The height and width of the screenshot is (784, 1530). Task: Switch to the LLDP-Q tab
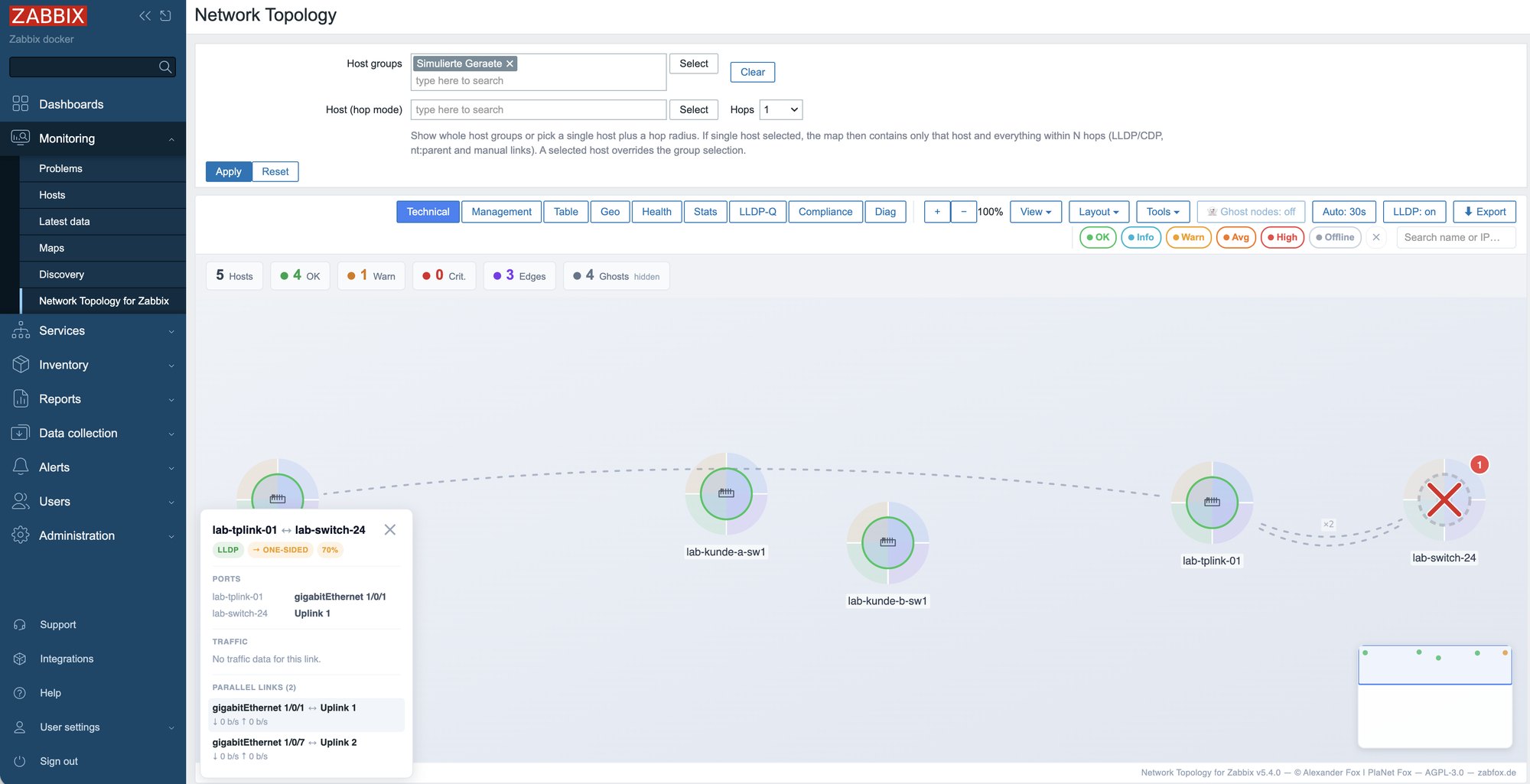click(x=757, y=212)
